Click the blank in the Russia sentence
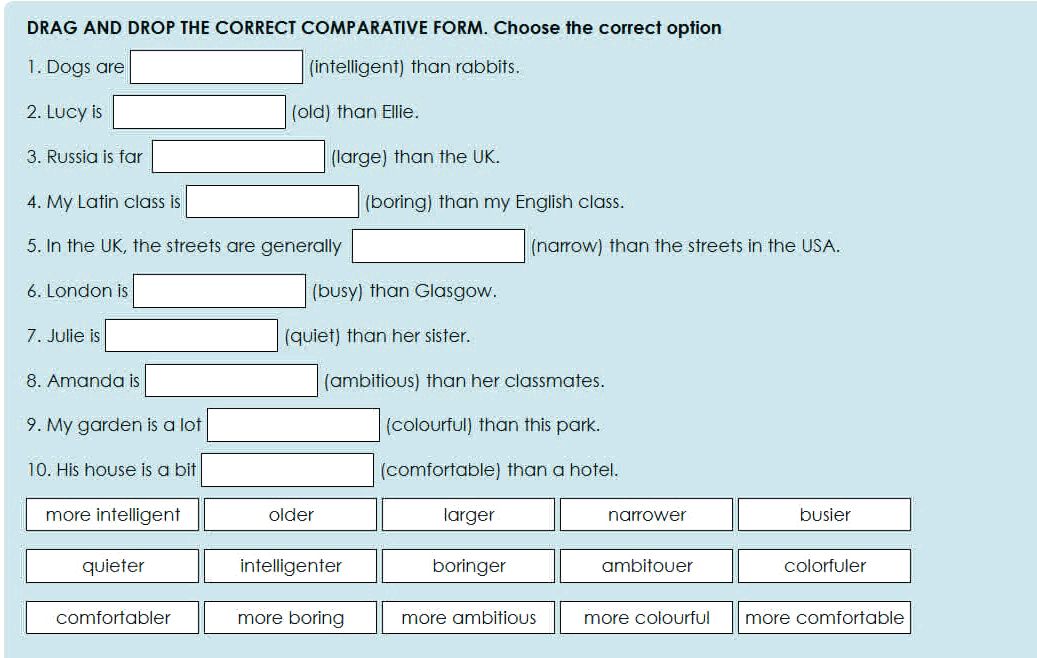1037x658 pixels. [x=238, y=156]
